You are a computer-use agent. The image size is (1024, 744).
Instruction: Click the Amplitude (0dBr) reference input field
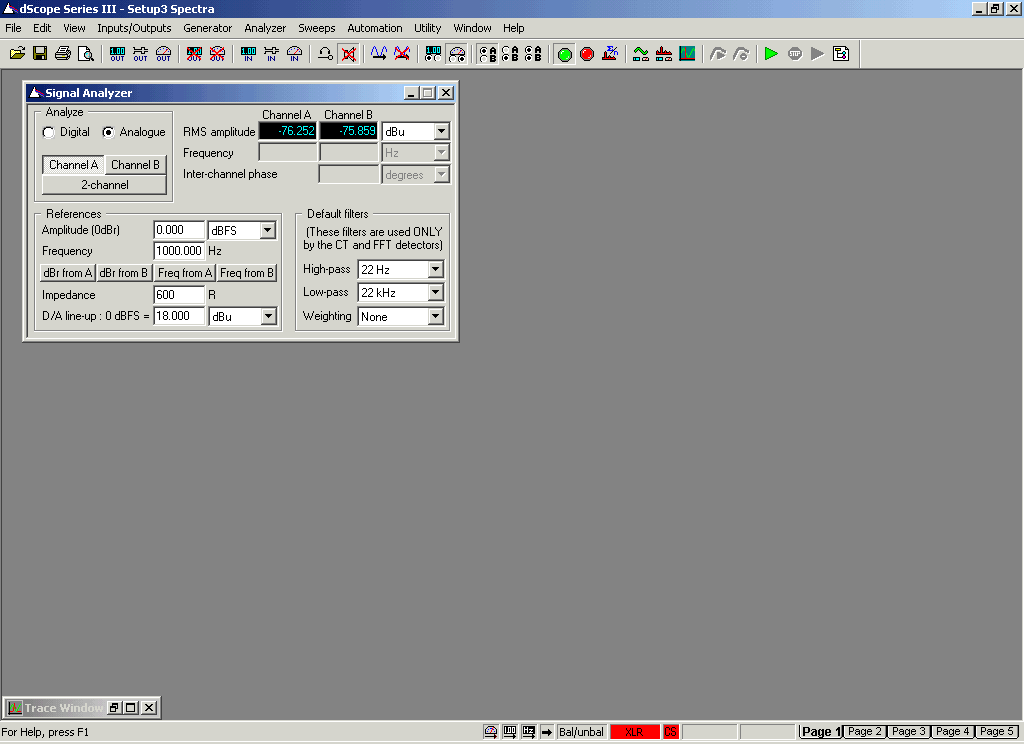179,230
